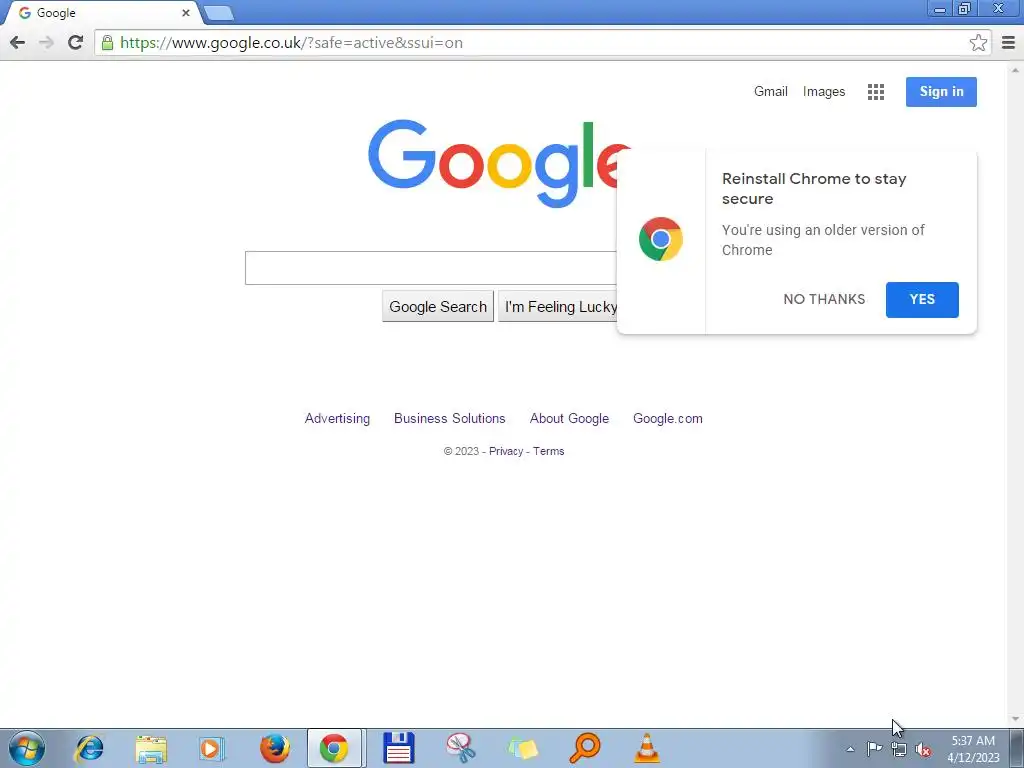Open Sticky Notes from the taskbar
Screen dimensions: 1024x768
522,748
